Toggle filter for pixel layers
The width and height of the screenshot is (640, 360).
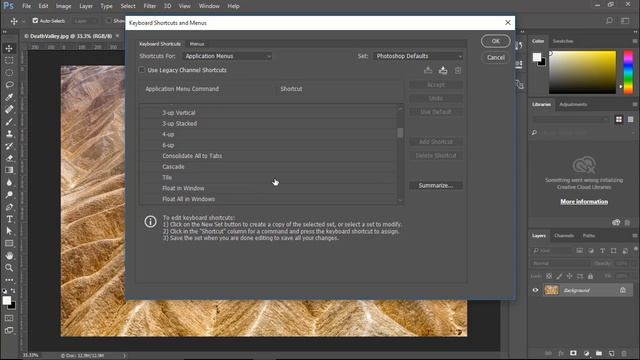coord(579,251)
